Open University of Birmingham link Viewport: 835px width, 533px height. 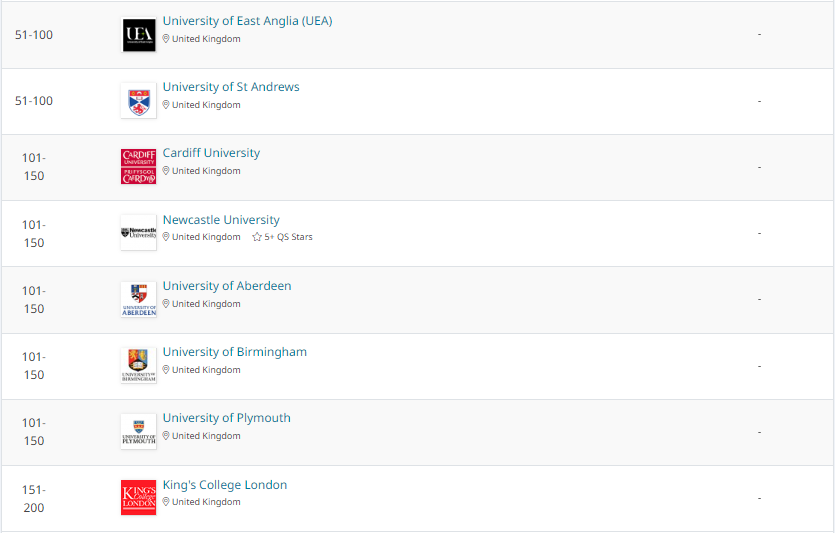pos(235,352)
